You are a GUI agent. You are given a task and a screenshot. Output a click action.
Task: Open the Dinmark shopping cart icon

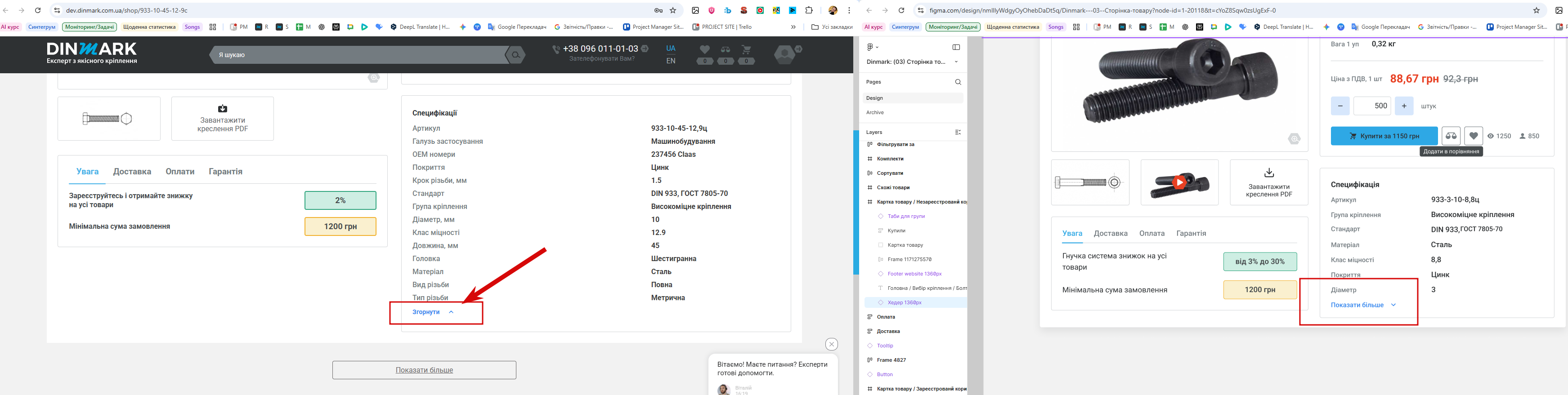click(x=746, y=49)
